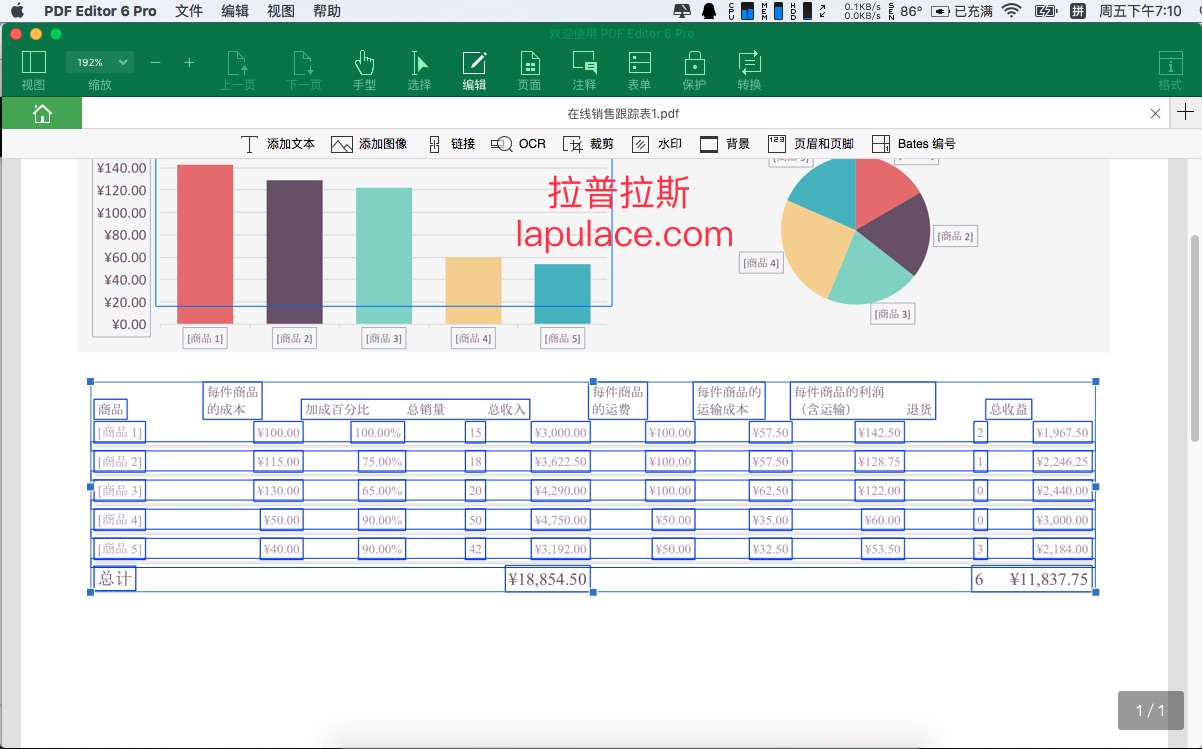The image size is (1202, 749).
Task: Click the zoom in plus button
Action: (x=189, y=63)
